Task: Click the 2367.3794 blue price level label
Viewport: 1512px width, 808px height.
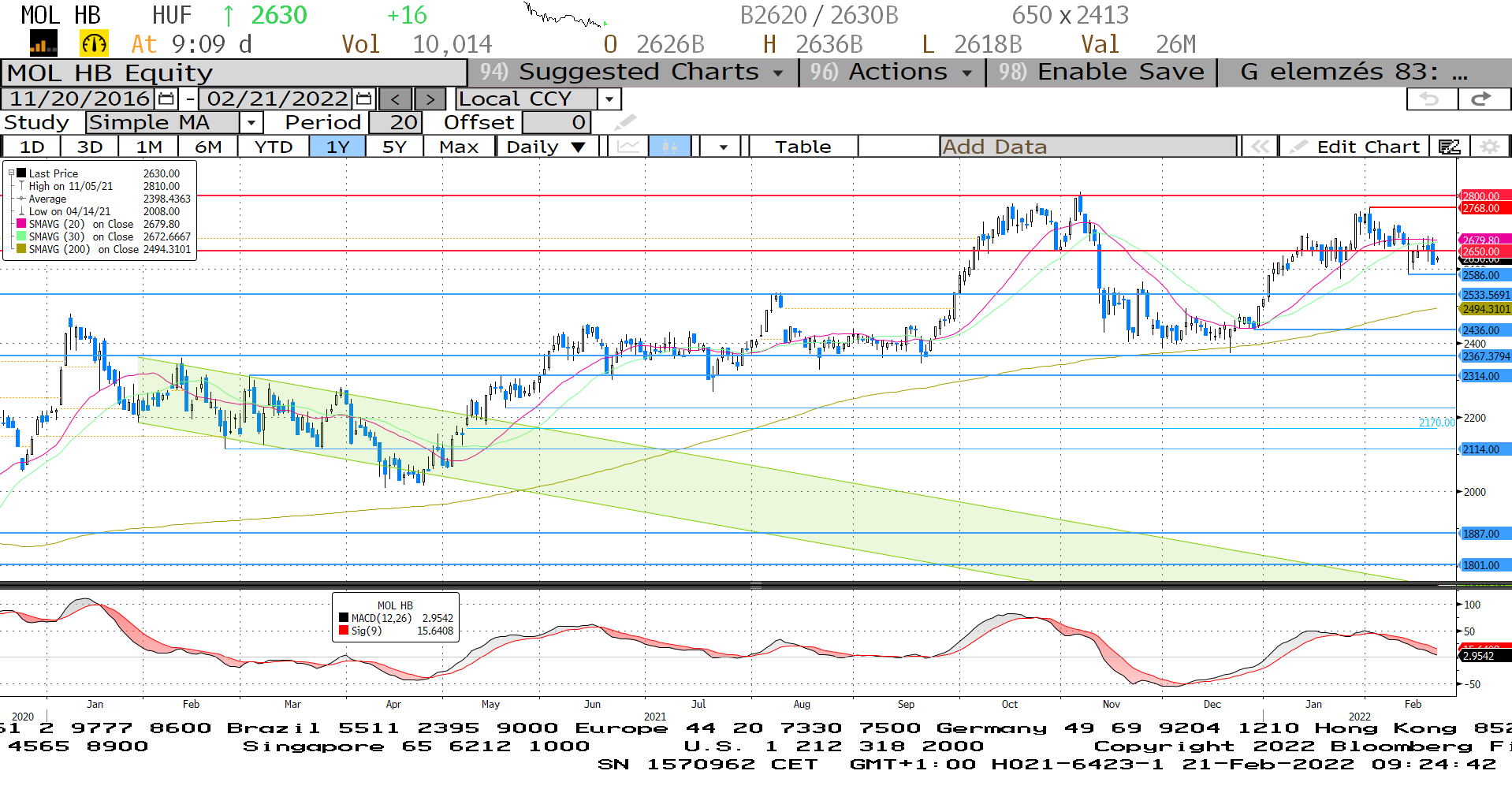Action: (1484, 356)
